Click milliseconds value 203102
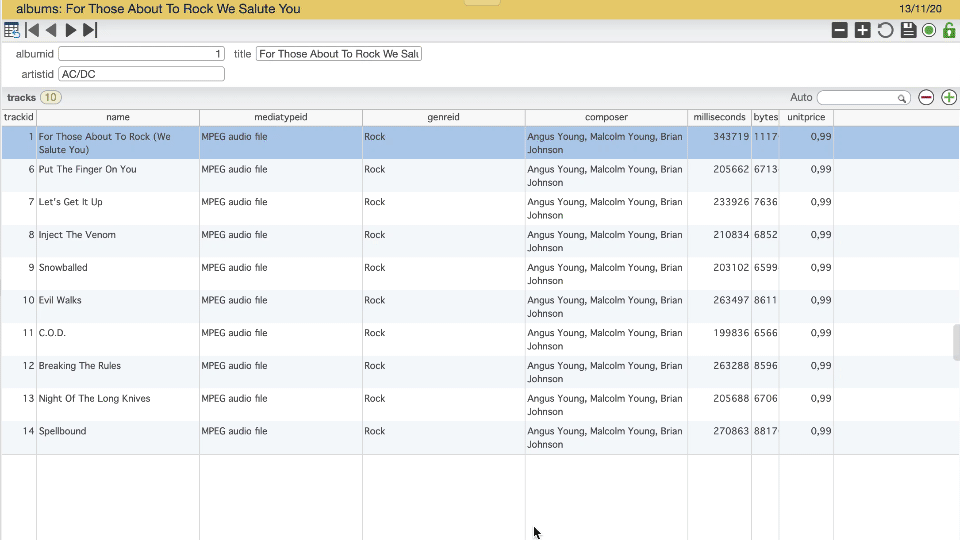The image size is (960, 540). pyautogui.click(x=731, y=268)
